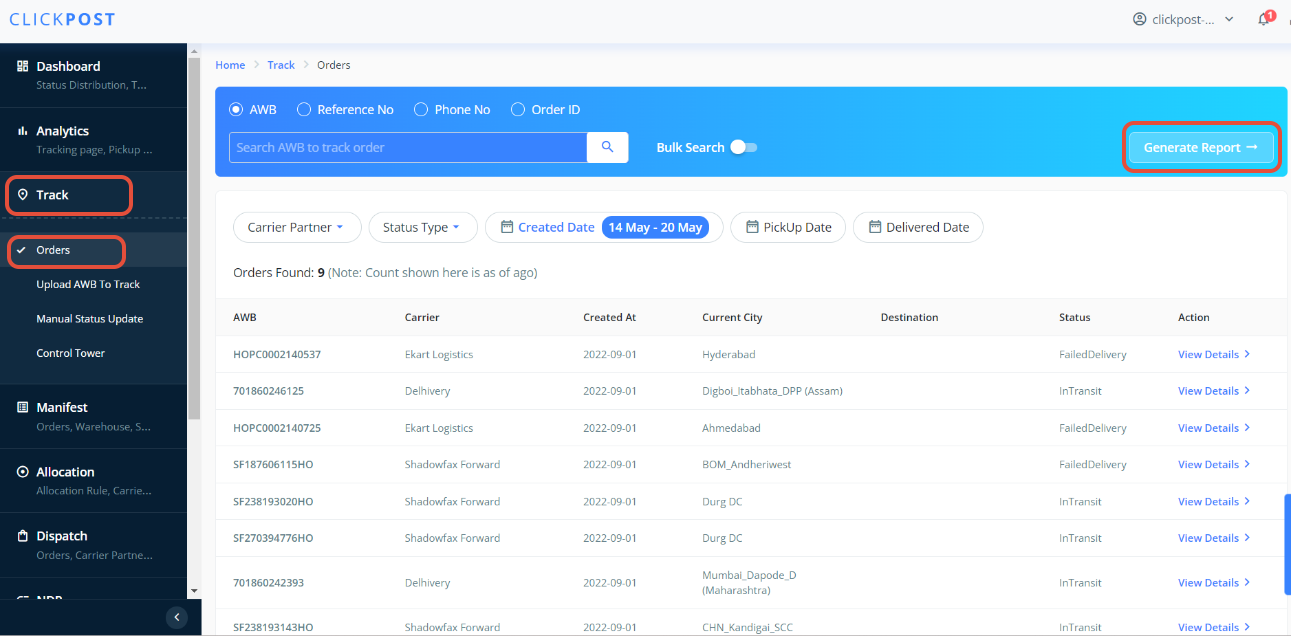Click the Carrier column header
Image resolution: width=1291 pixels, height=636 pixels.
[422, 317]
